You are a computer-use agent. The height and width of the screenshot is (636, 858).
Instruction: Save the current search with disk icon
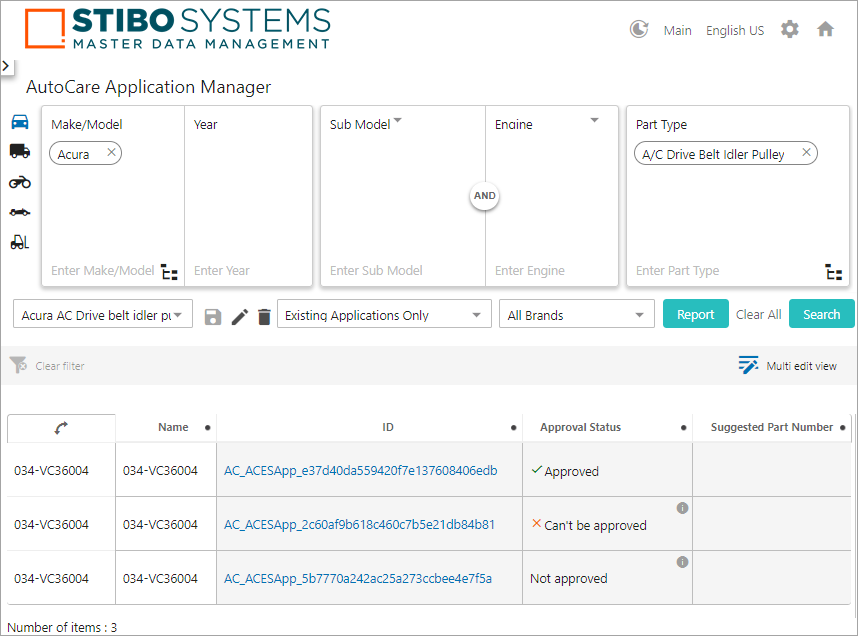[x=213, y=317]
